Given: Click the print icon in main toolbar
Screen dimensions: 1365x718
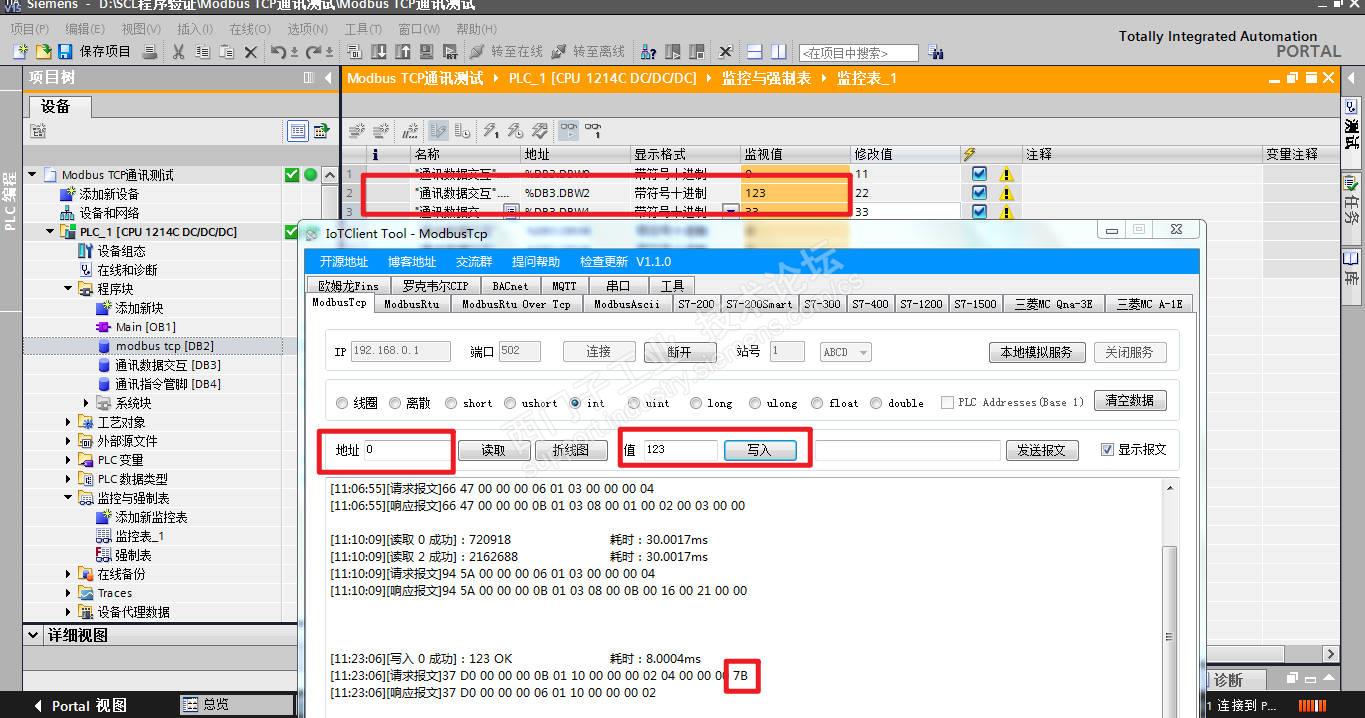Looking at the screenshot, I should tap(150, 52).
